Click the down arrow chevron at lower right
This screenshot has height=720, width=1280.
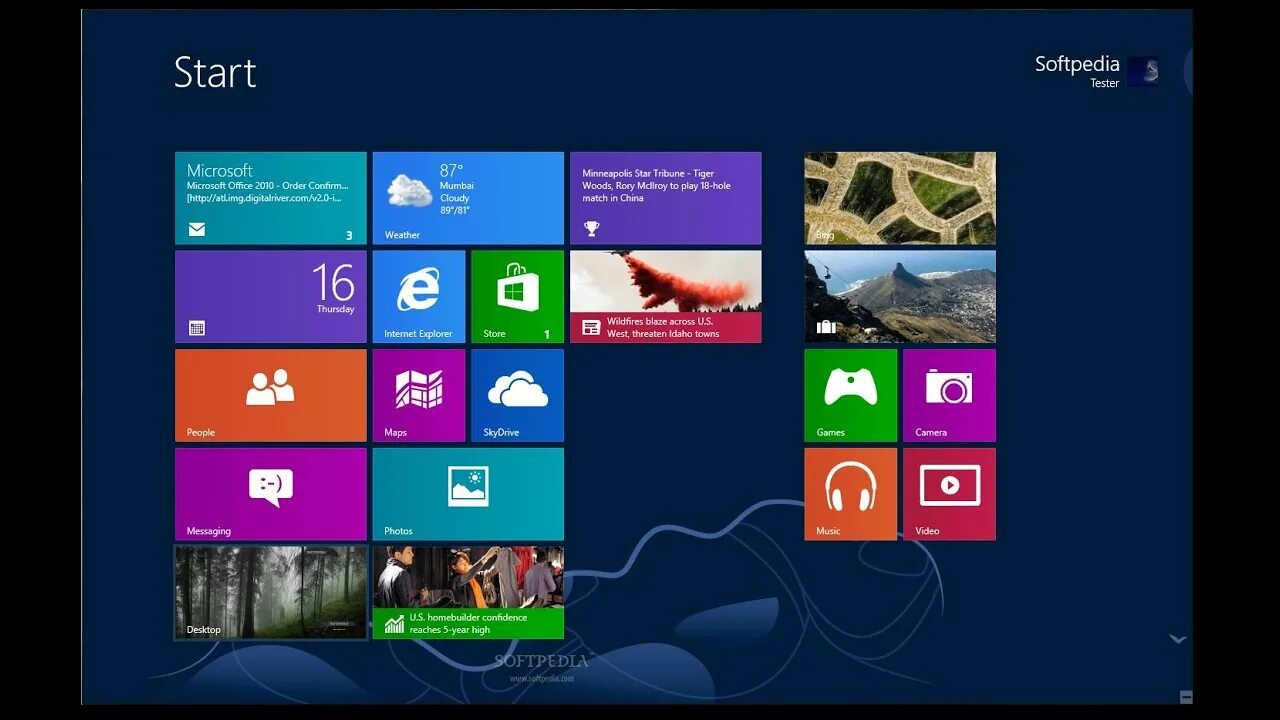1178,639
